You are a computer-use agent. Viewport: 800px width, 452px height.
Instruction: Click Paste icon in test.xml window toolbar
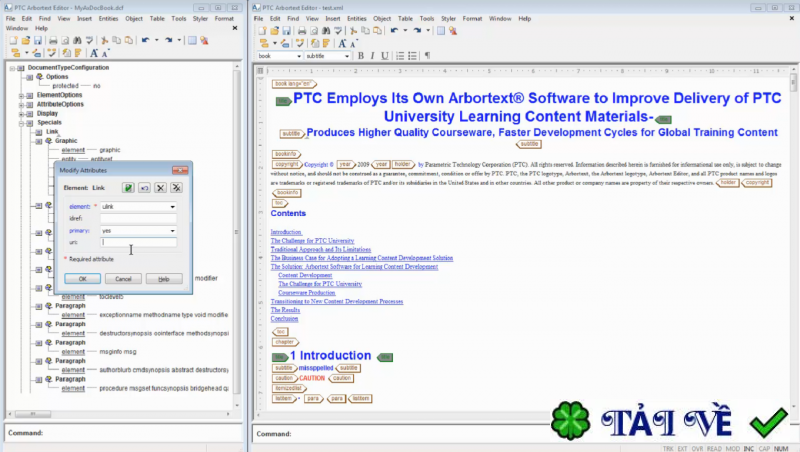378,31
